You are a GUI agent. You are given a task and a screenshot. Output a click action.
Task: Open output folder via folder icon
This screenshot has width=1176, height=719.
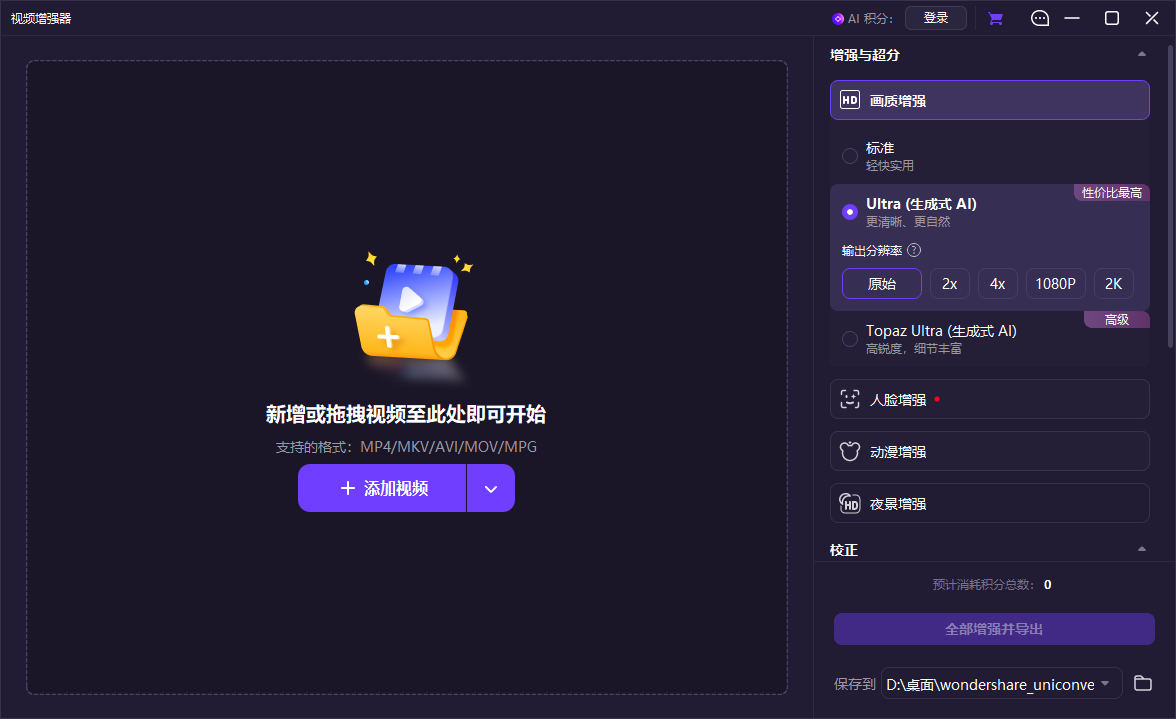click(x=1142, y=683)
